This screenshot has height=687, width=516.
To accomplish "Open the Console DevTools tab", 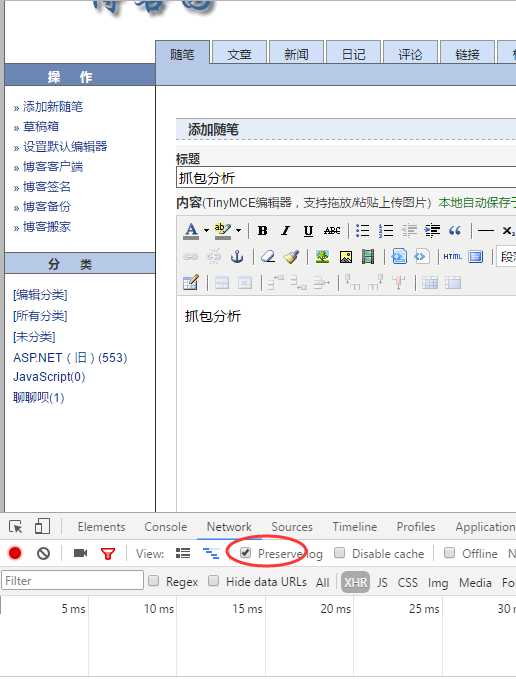I will (x=166, y=527).
